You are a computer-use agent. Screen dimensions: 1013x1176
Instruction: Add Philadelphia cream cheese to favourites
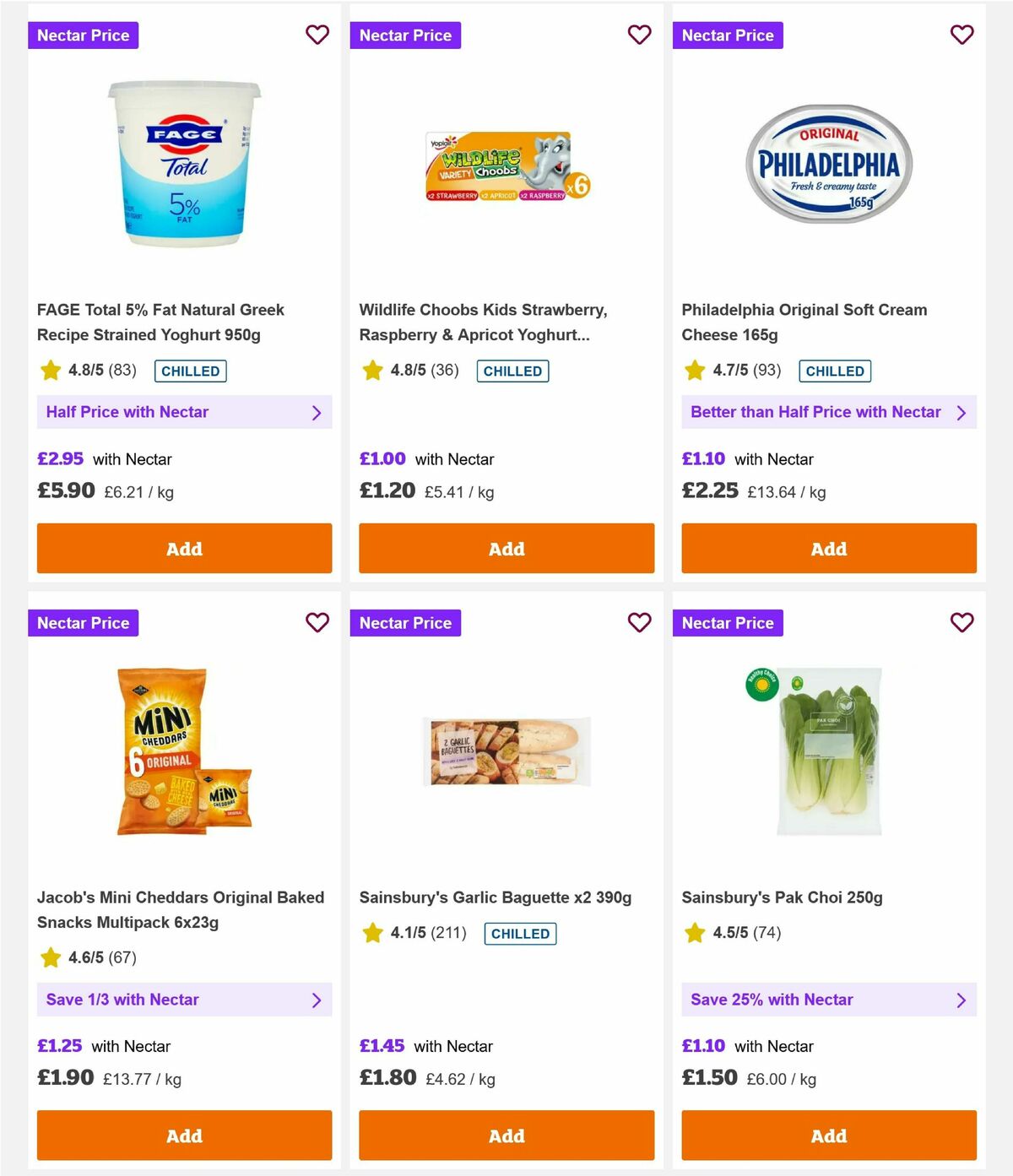point(962,35)
